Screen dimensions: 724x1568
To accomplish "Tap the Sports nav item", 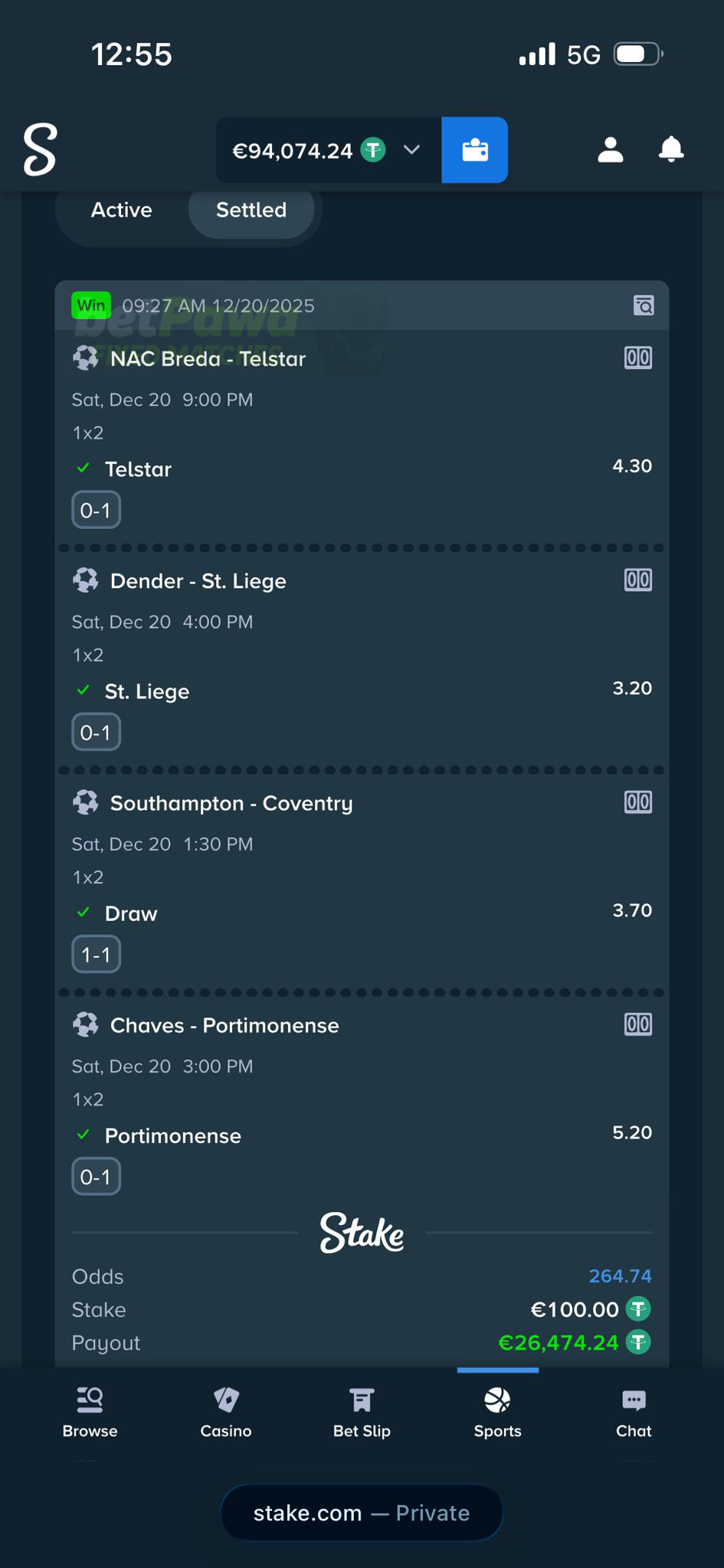I will point(497,1412).
